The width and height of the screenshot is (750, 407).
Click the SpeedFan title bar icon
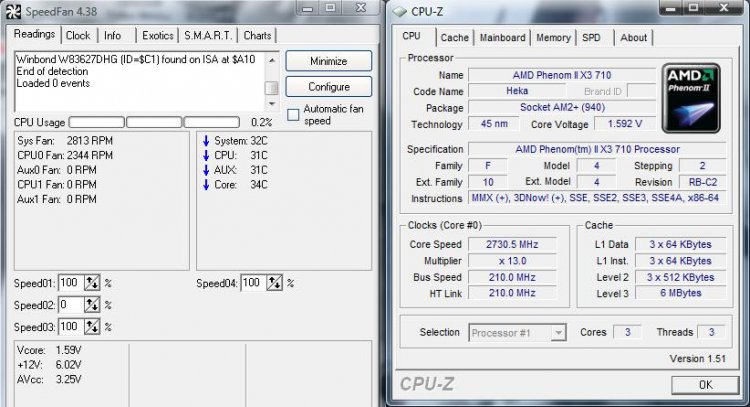coord(13,11)
